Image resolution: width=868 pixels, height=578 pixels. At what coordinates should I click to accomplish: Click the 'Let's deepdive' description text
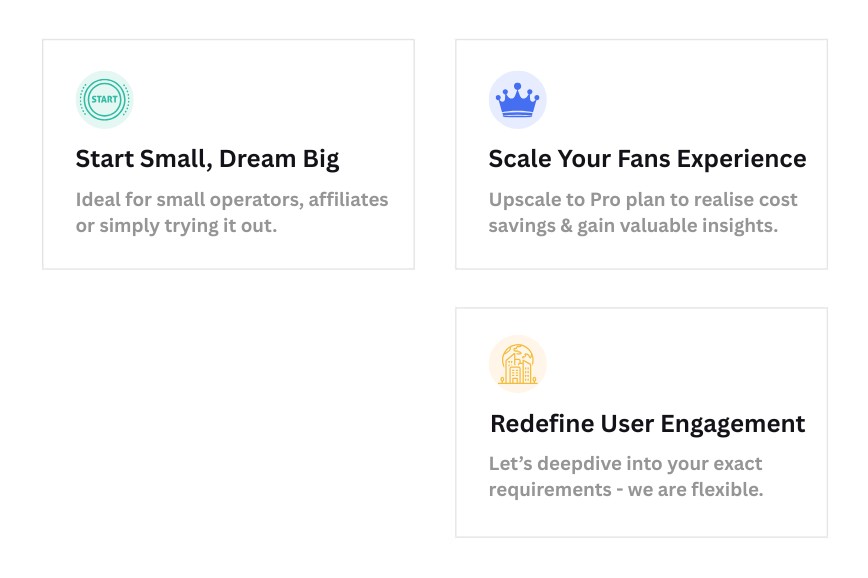[625, 477]
